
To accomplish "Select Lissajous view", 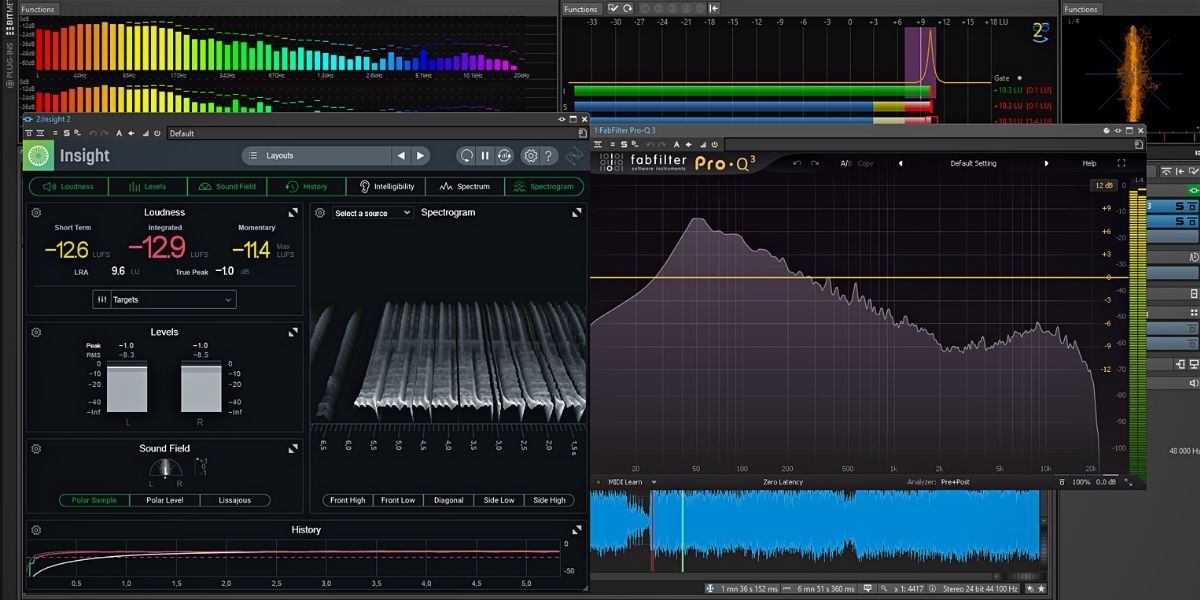I will click(236, 500).
